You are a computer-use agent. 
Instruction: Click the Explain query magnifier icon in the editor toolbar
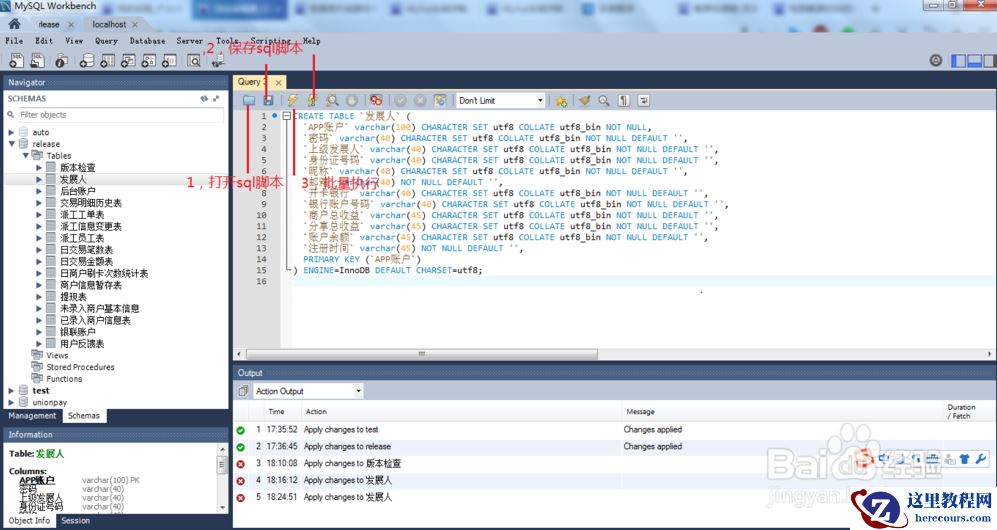pos(332,101)
